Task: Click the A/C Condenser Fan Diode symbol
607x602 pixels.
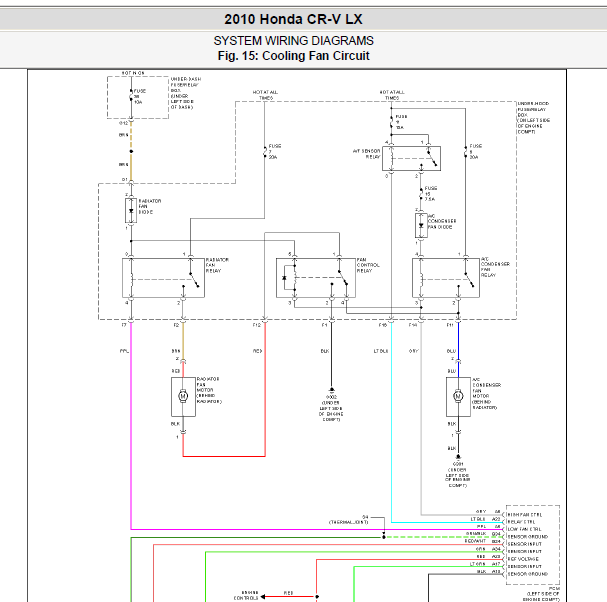Action: (421, 225)
